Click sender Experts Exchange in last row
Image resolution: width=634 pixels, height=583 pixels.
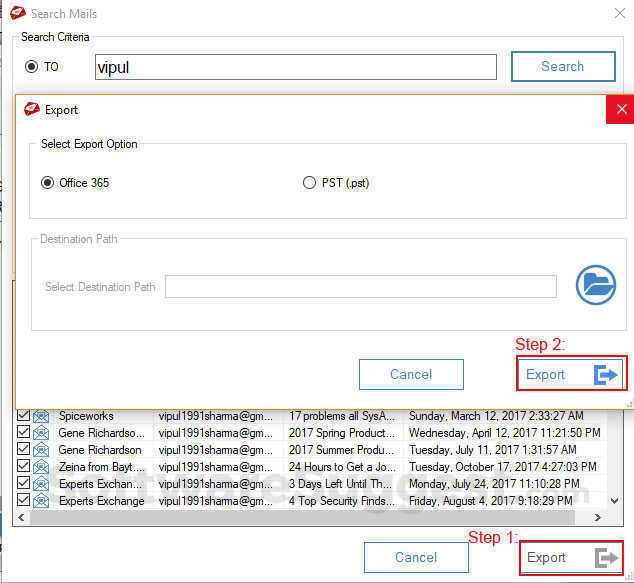tap(101, 501)
